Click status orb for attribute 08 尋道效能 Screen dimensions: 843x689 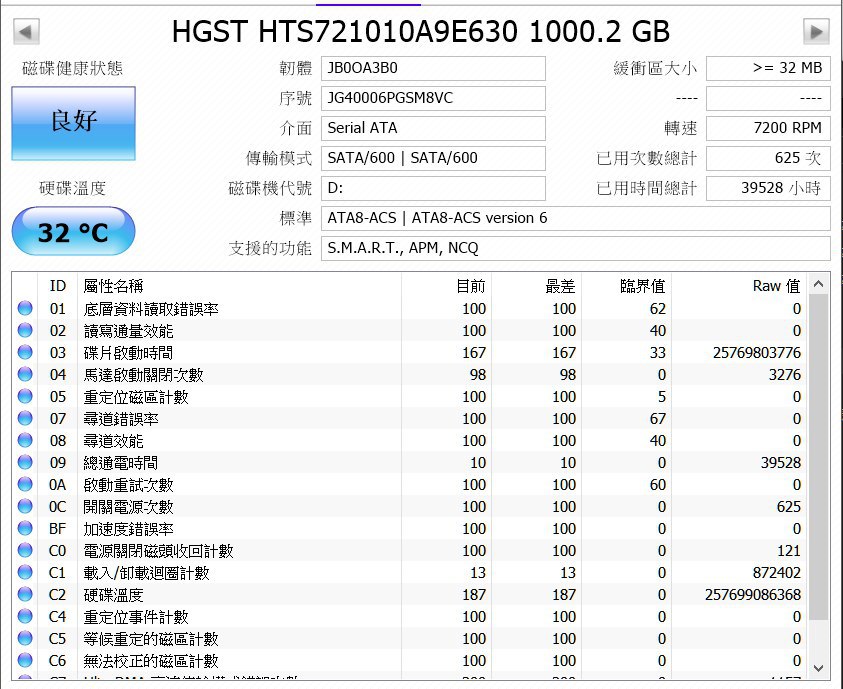tap(25, 441)
